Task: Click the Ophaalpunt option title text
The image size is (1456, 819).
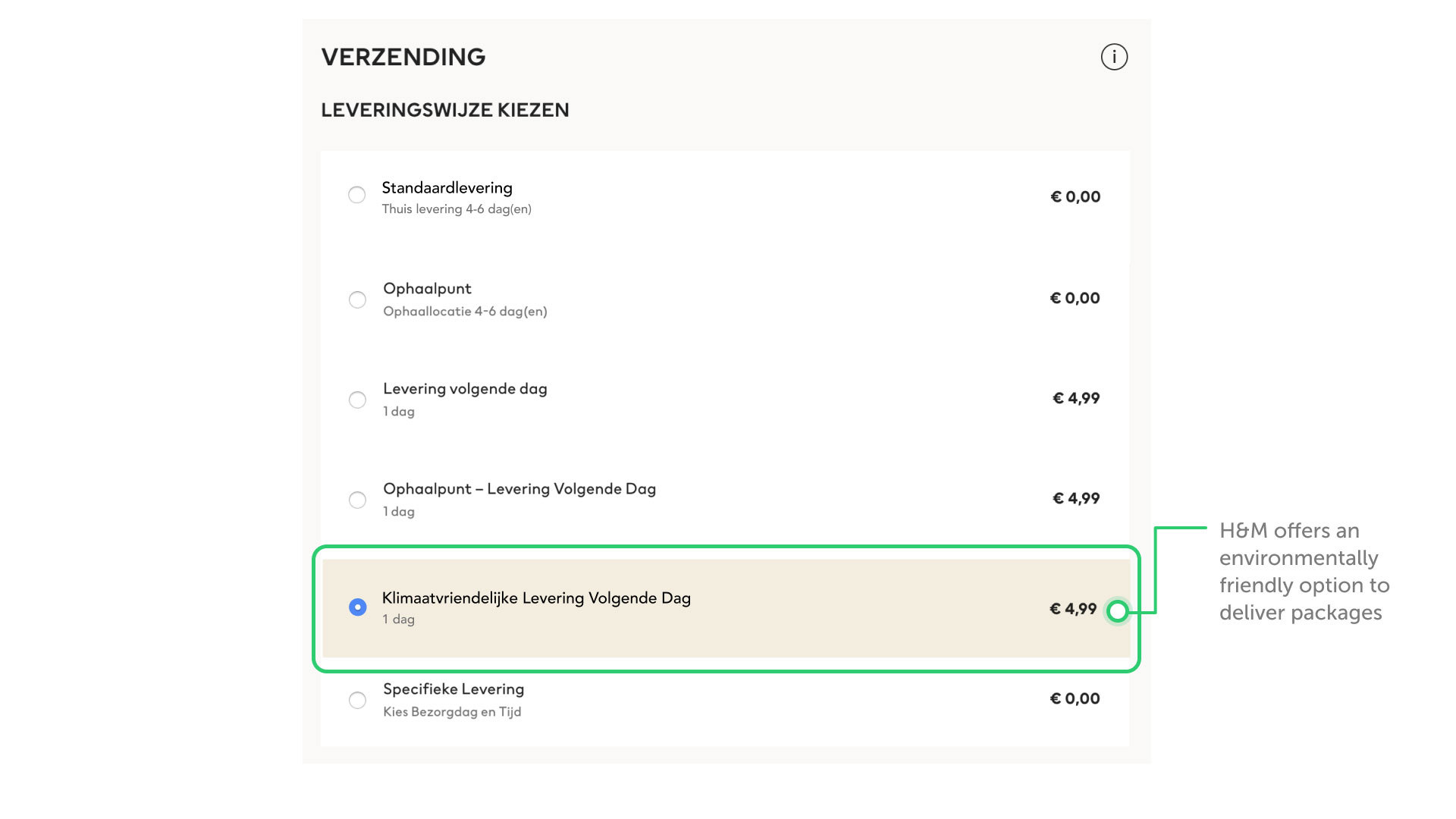Action: pos(427,289)
